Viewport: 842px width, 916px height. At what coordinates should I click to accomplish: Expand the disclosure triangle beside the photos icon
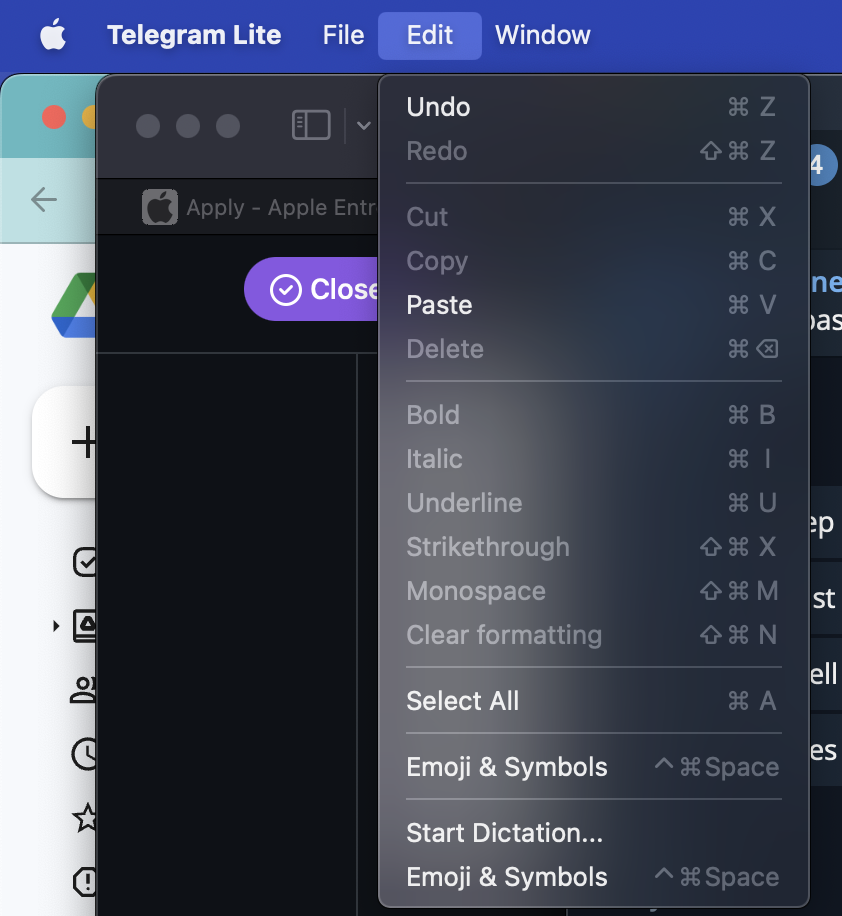(x=54, y=625)
